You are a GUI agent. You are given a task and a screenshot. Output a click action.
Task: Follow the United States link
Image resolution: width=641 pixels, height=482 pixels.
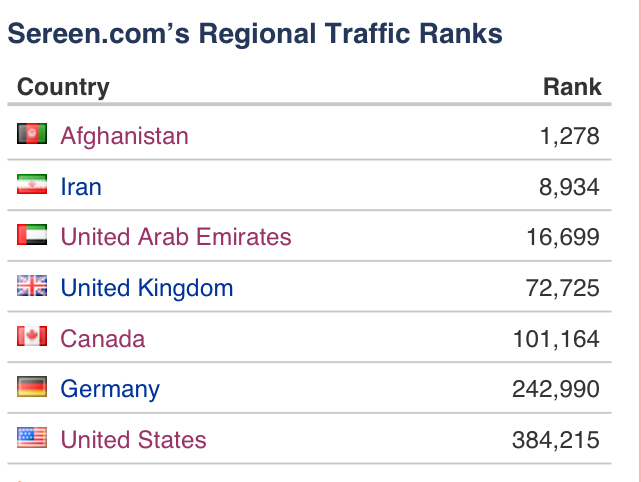[133, 440]
